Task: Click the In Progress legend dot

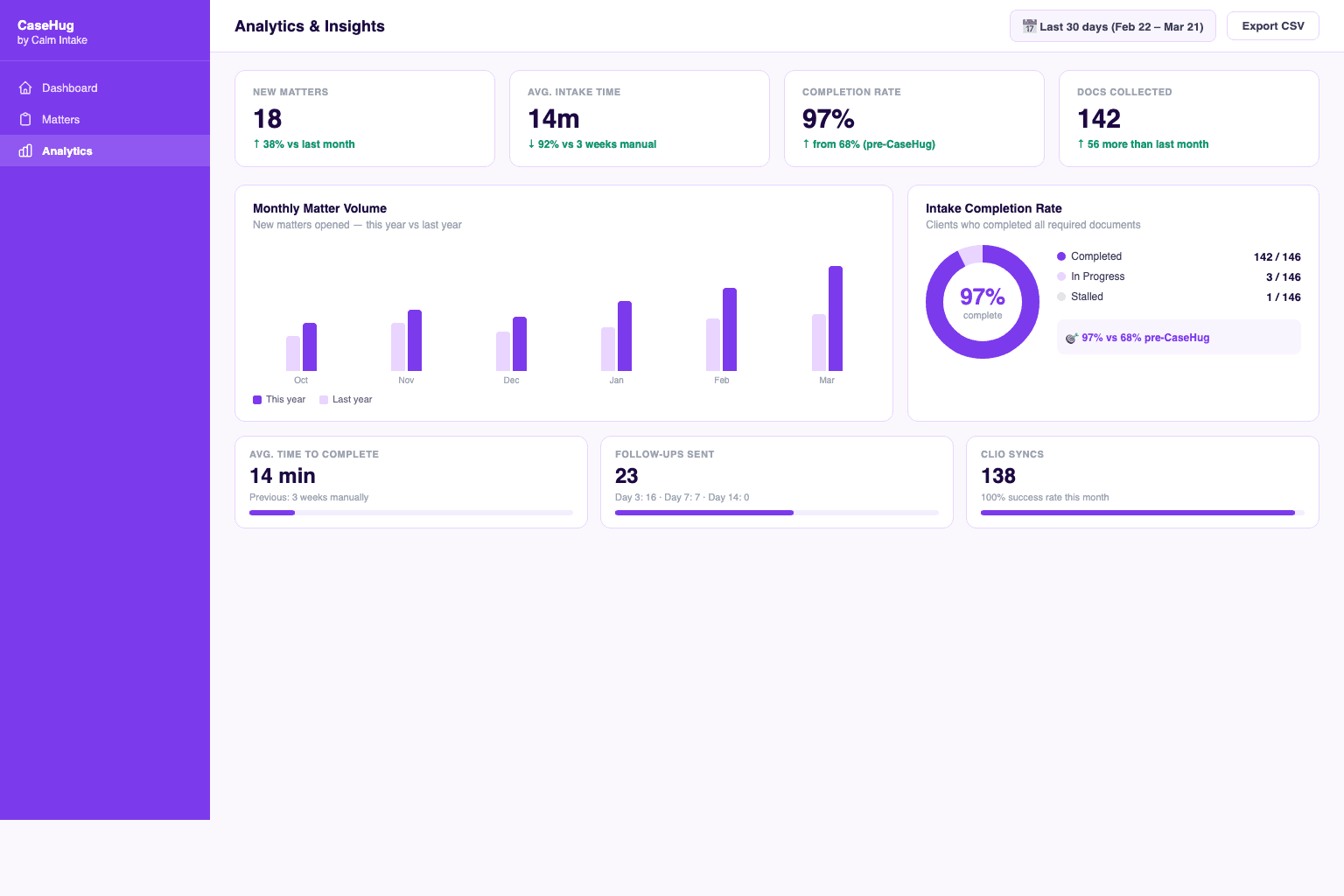Action: point(1062,276)
